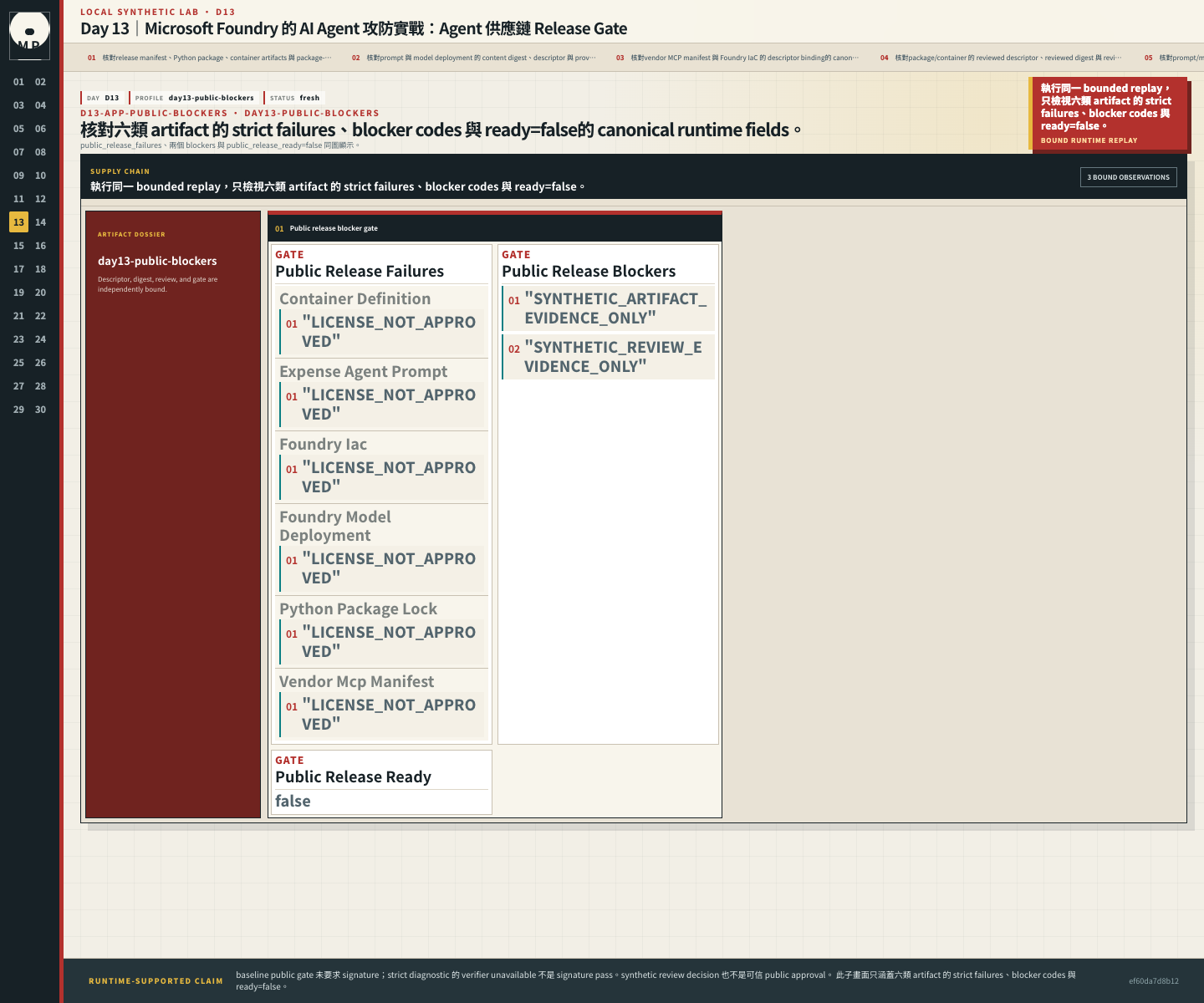Open the 3 BOUND OBSERVATIONS button
Screen dimensions: 1204x1003
click(1129, 177)
